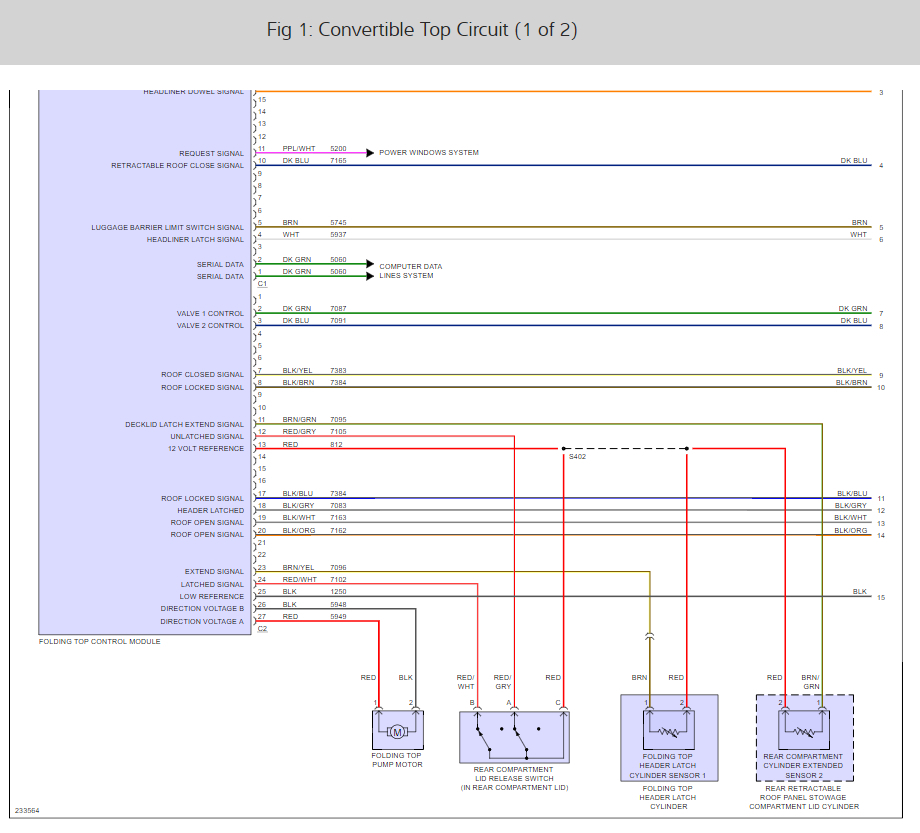Screen dimensions: 920x833
Task: Click the VALVE 1 CONTROL label
Action: [x=210, y=314]
